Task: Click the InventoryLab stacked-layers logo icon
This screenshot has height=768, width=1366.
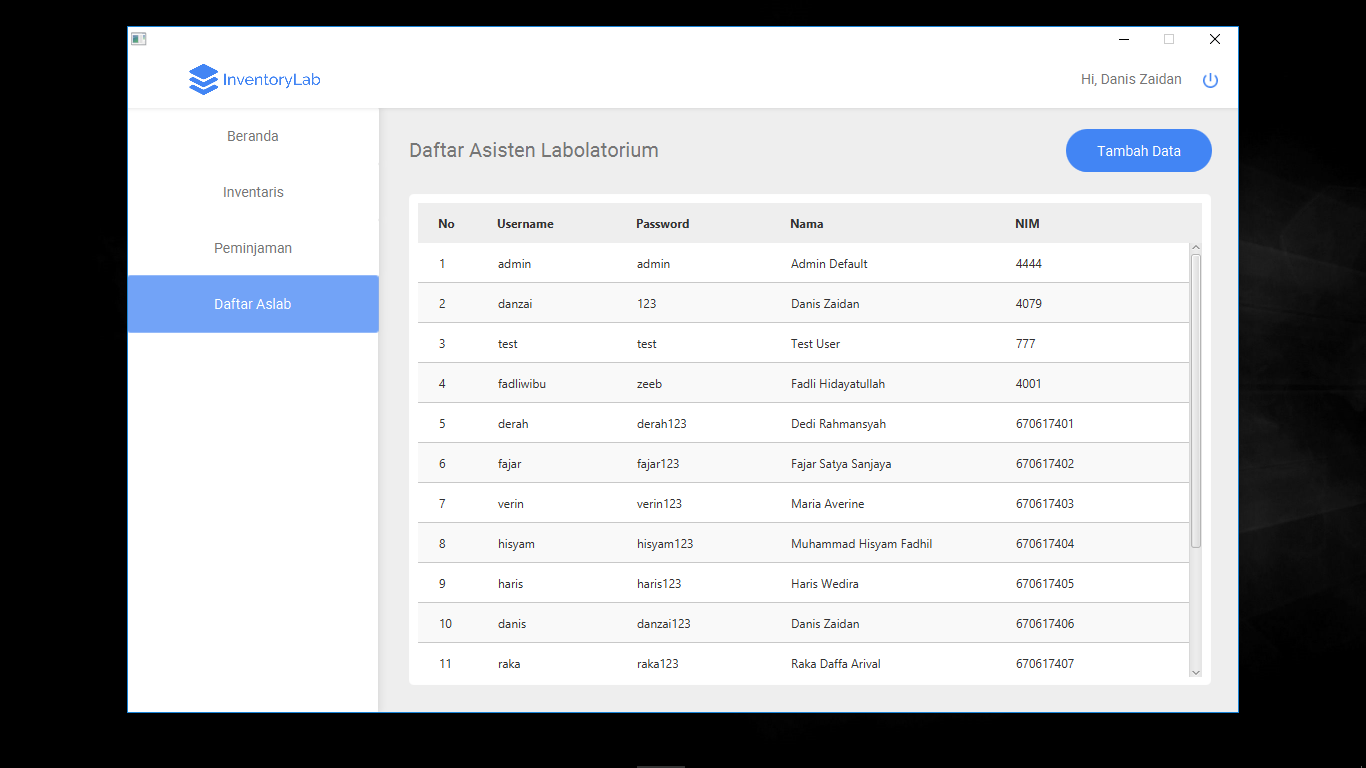Action: 202,79
